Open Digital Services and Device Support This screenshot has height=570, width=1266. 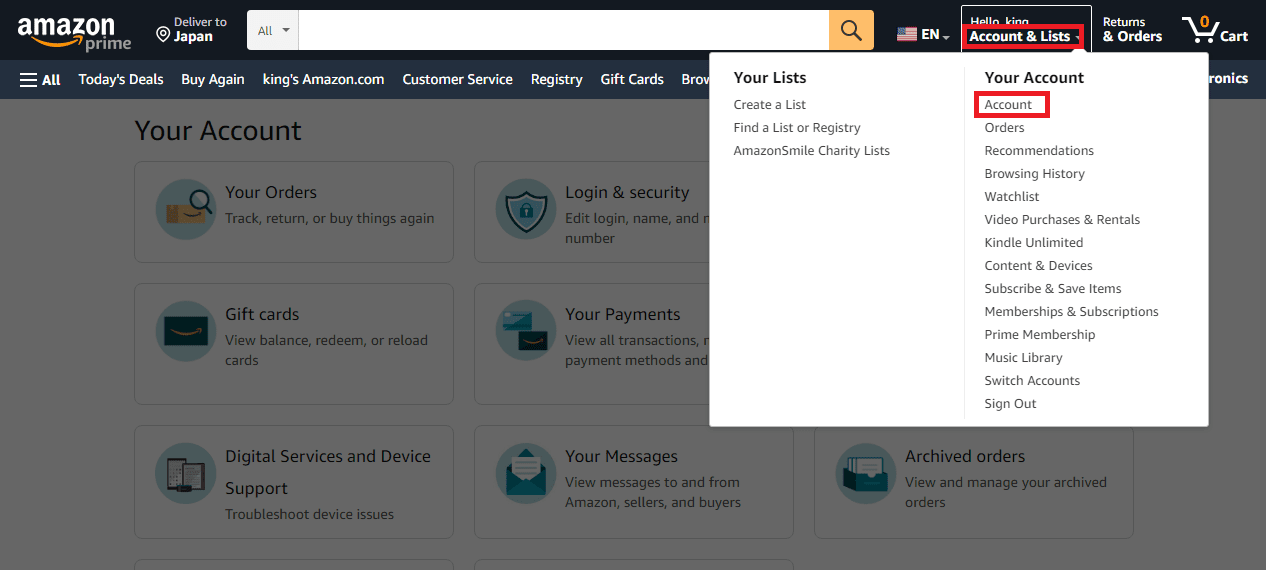point(328,472)
